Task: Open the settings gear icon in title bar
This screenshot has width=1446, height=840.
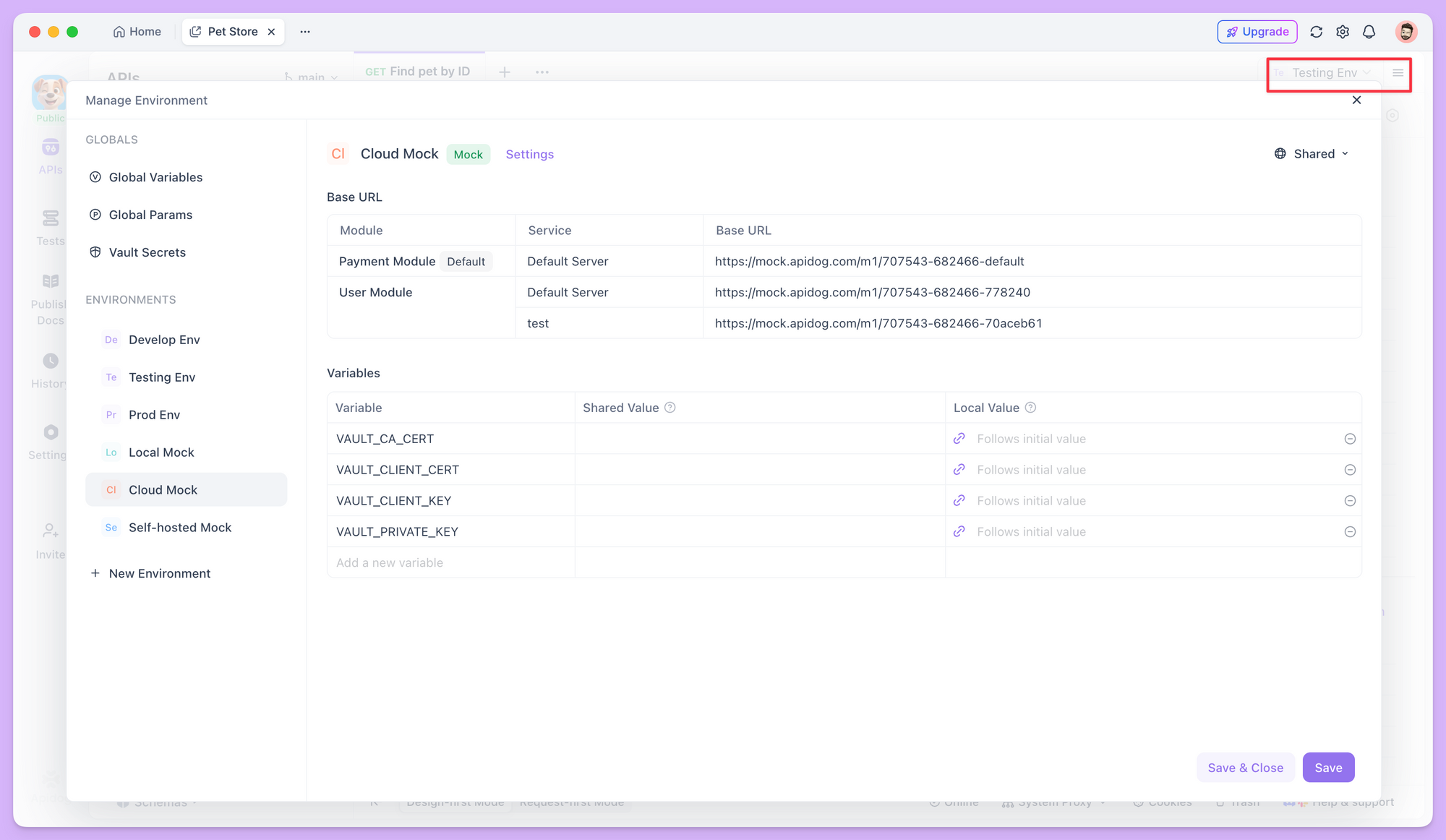Action: [x=1343, y=32]
